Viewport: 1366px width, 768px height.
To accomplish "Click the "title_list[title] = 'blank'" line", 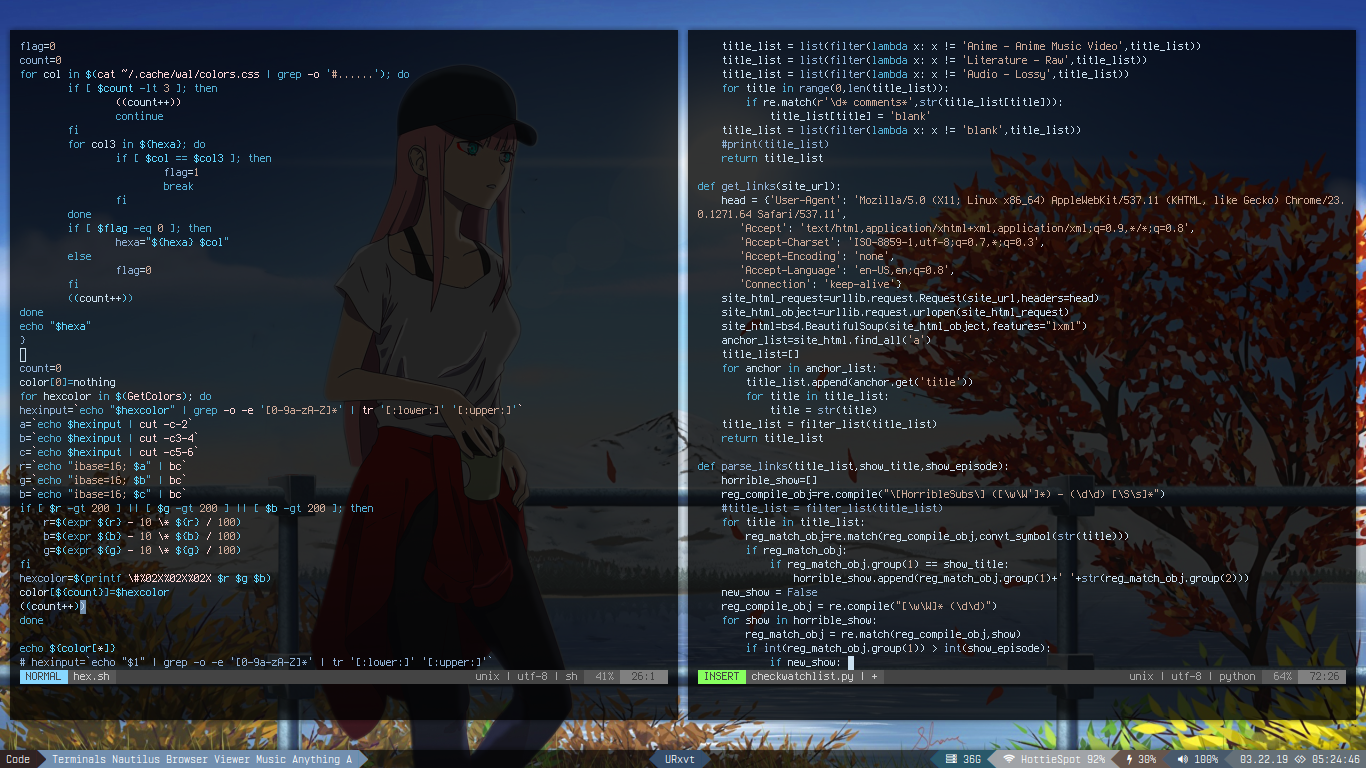I will click(851, 116).
